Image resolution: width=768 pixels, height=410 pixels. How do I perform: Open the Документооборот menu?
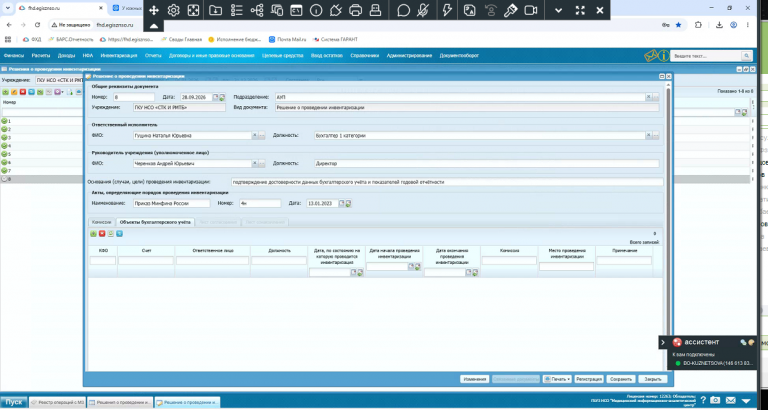459,56
